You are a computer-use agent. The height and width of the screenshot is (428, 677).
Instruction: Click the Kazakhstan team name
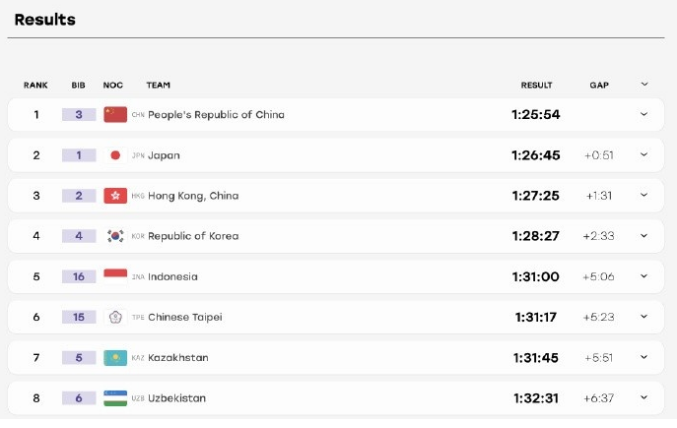[178, 358]
